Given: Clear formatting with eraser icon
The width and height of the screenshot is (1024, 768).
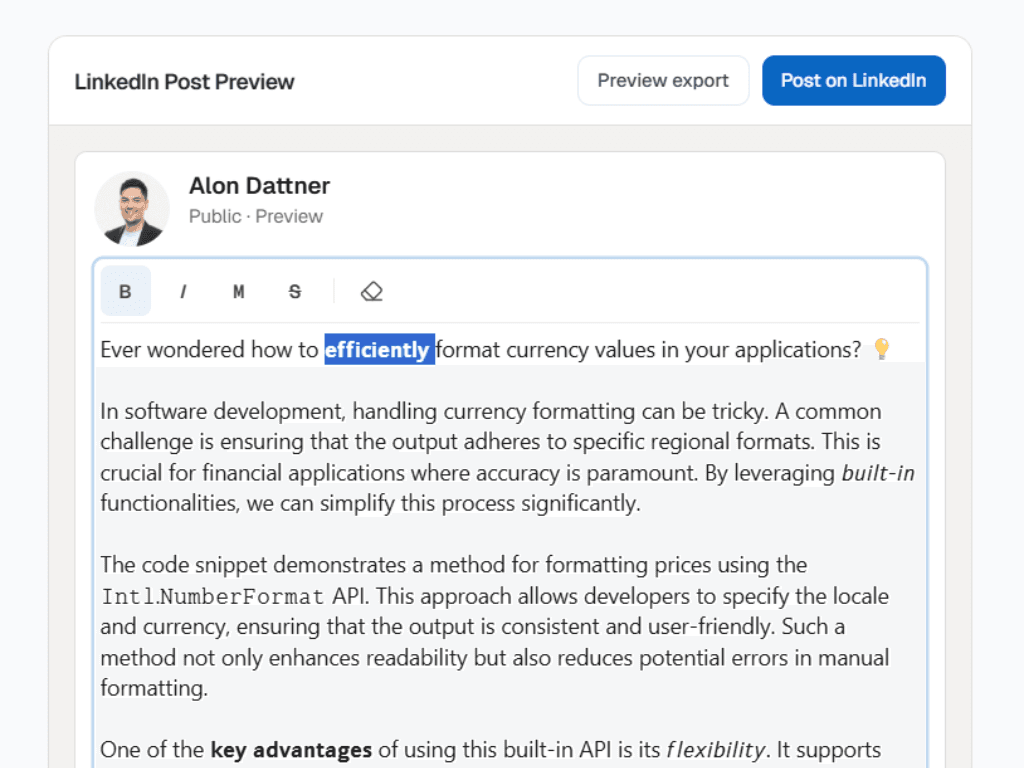Looking at the screenshot, I should [372, 291].
